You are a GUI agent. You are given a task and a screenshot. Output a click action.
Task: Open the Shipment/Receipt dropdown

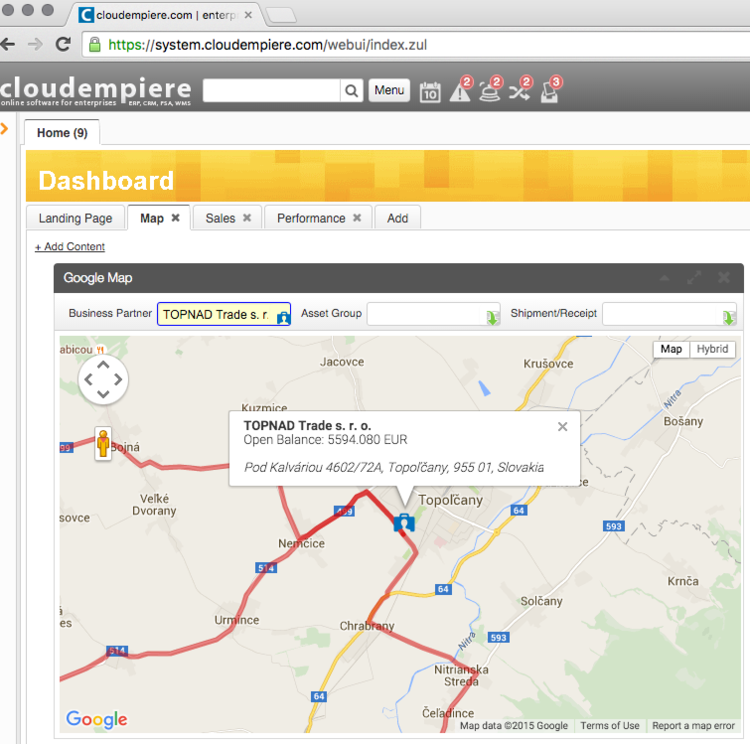pyautogui.click(x=728, y=316)
